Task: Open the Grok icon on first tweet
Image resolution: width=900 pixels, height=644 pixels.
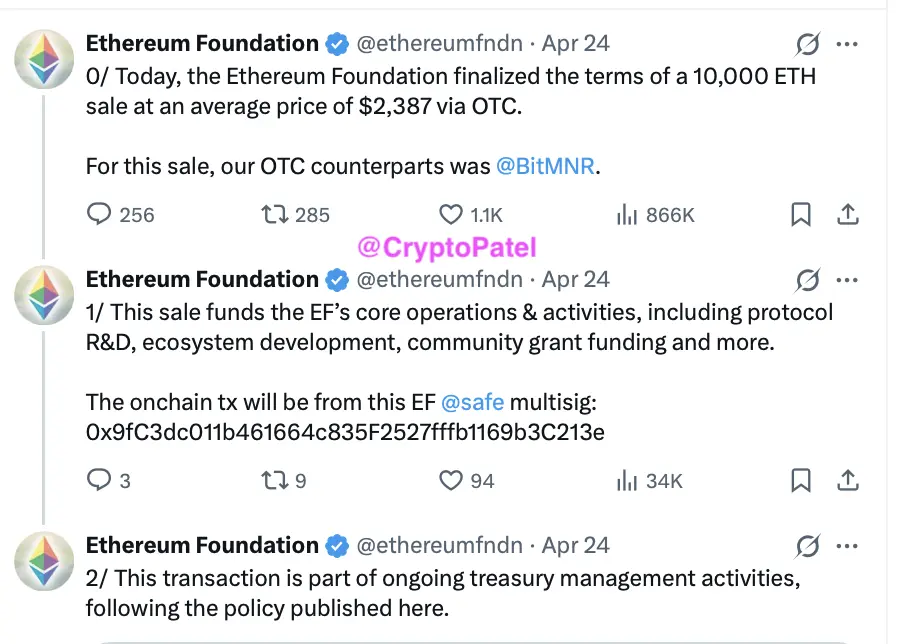Action: point(807,45)
